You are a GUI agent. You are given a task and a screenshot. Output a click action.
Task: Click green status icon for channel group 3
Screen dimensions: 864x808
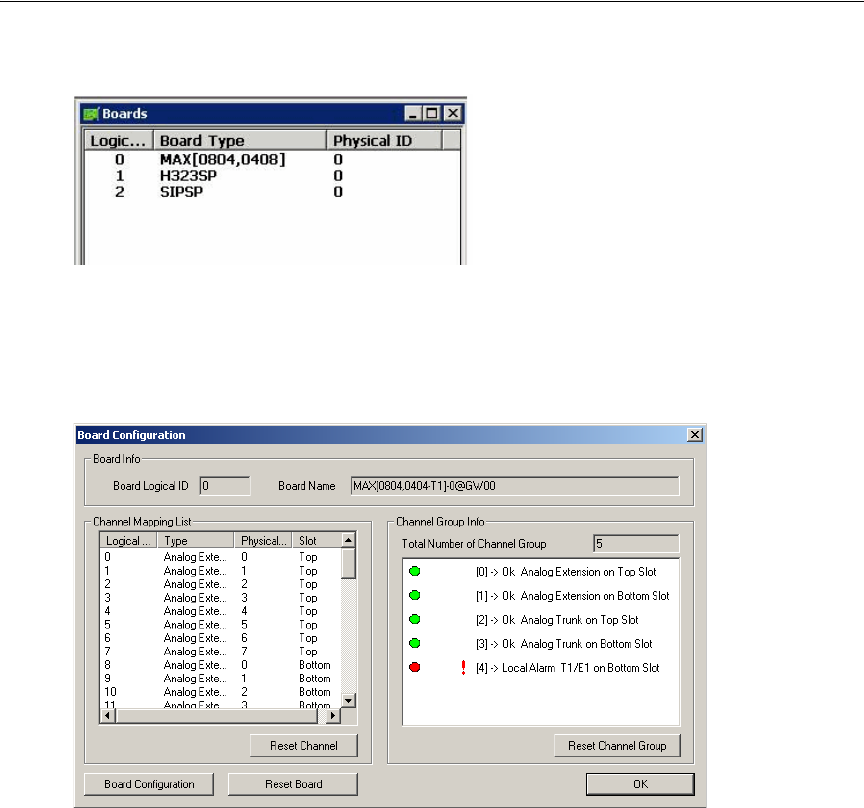point(415,643)
